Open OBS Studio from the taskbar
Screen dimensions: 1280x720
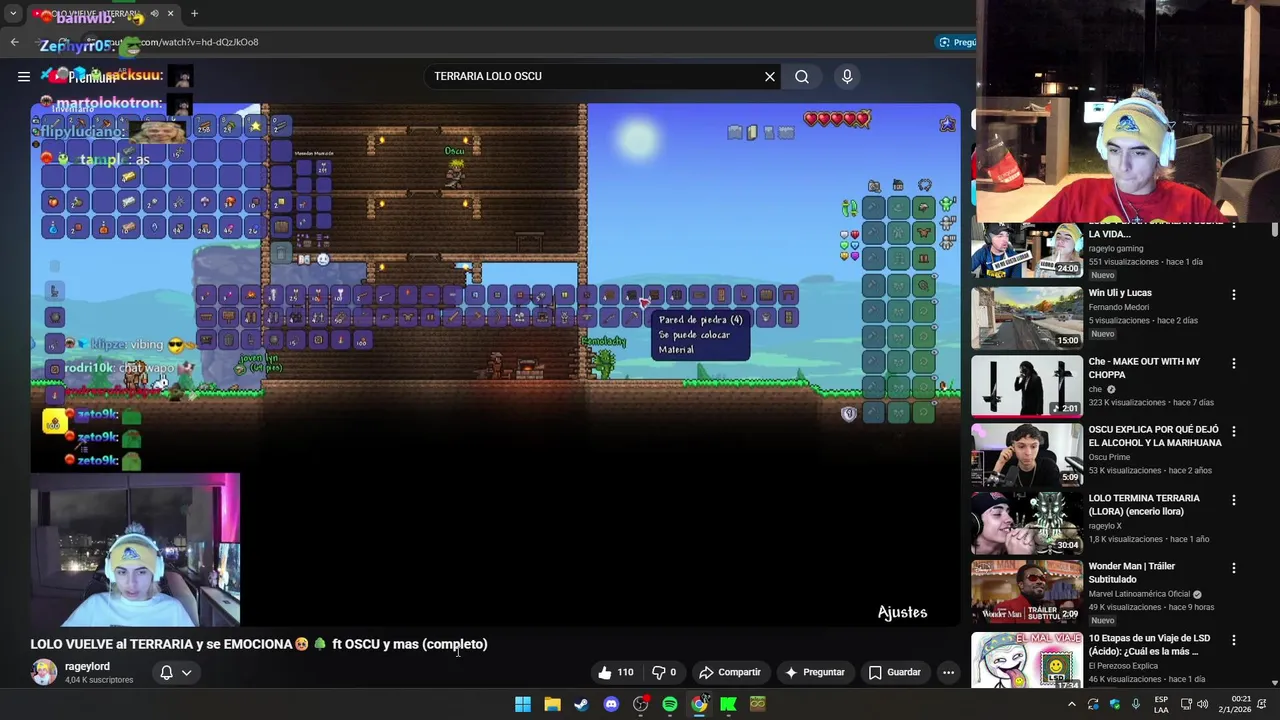click(640, 704)
